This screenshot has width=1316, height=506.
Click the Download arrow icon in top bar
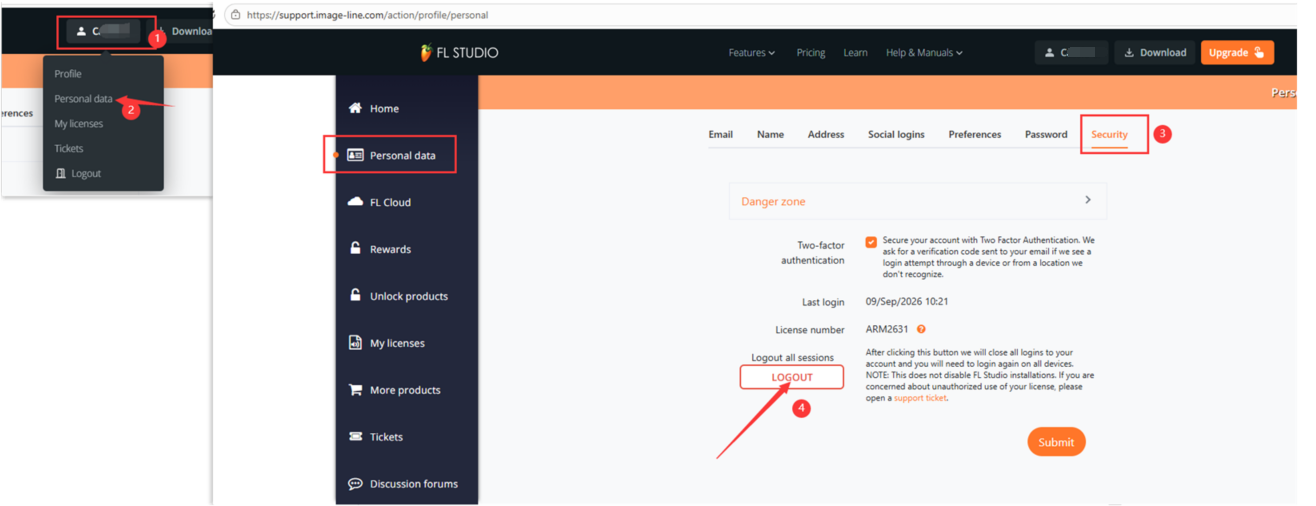(1129, 53)
